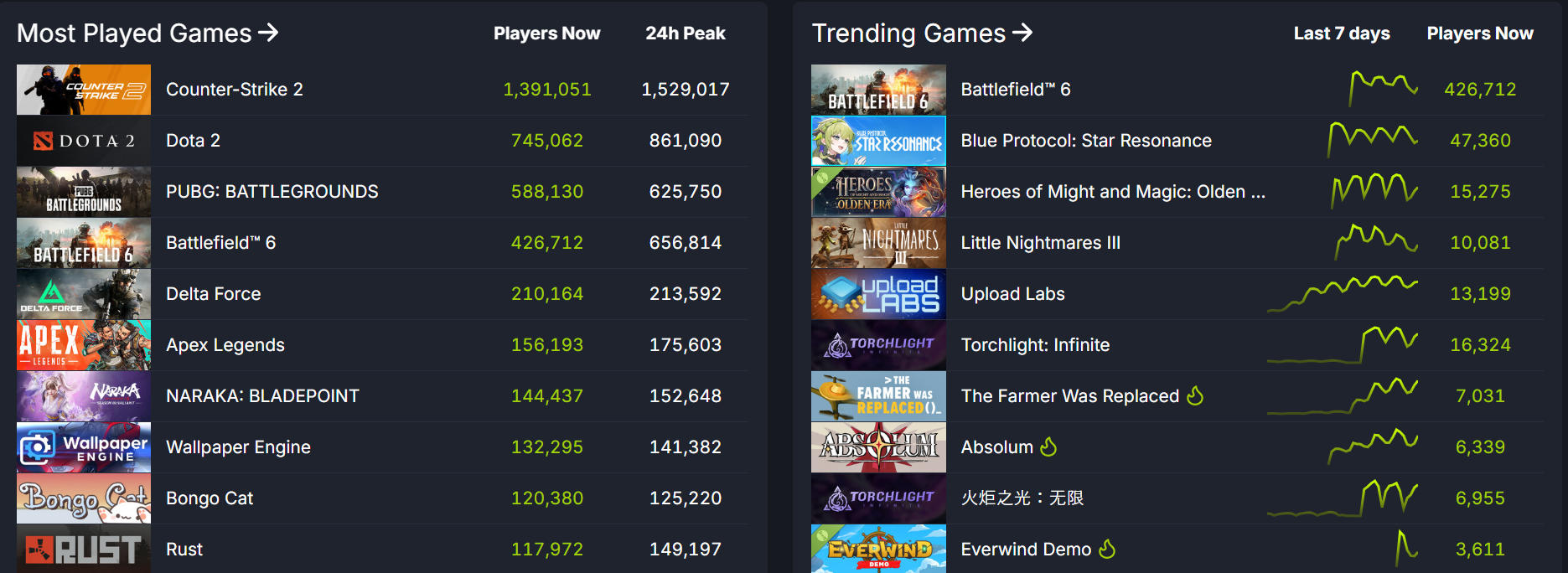Open the Blue Protocol: Star Resonance title
Viewport: 1568px width, 573px height.
pyautogui.click(x=1085, y=141)
